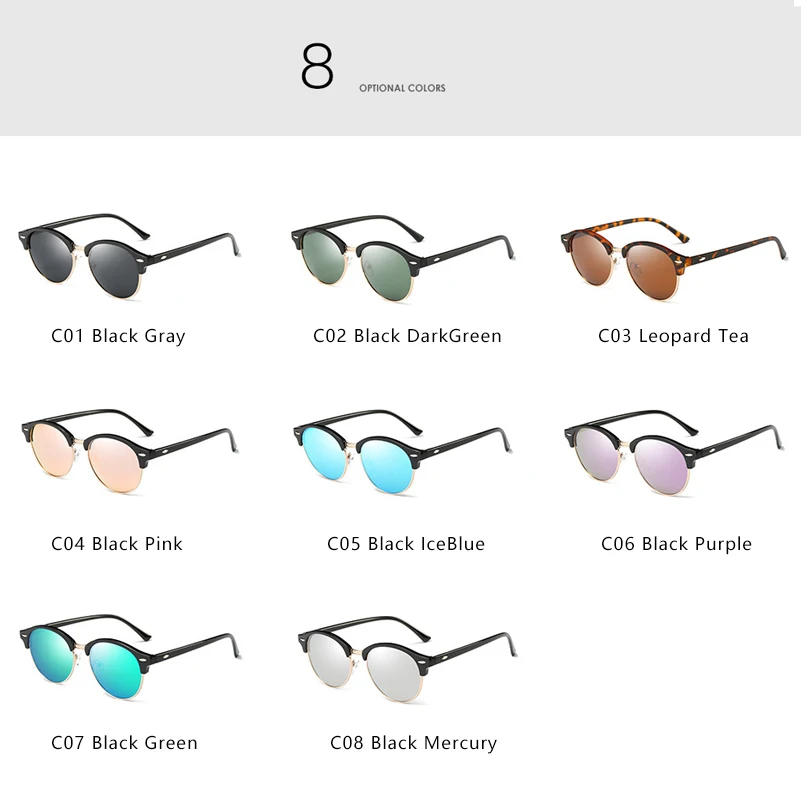The height and width of the screenshot is (801, 801).
Task: Click the C04 Black Pink label
Action: coord(116,544)
